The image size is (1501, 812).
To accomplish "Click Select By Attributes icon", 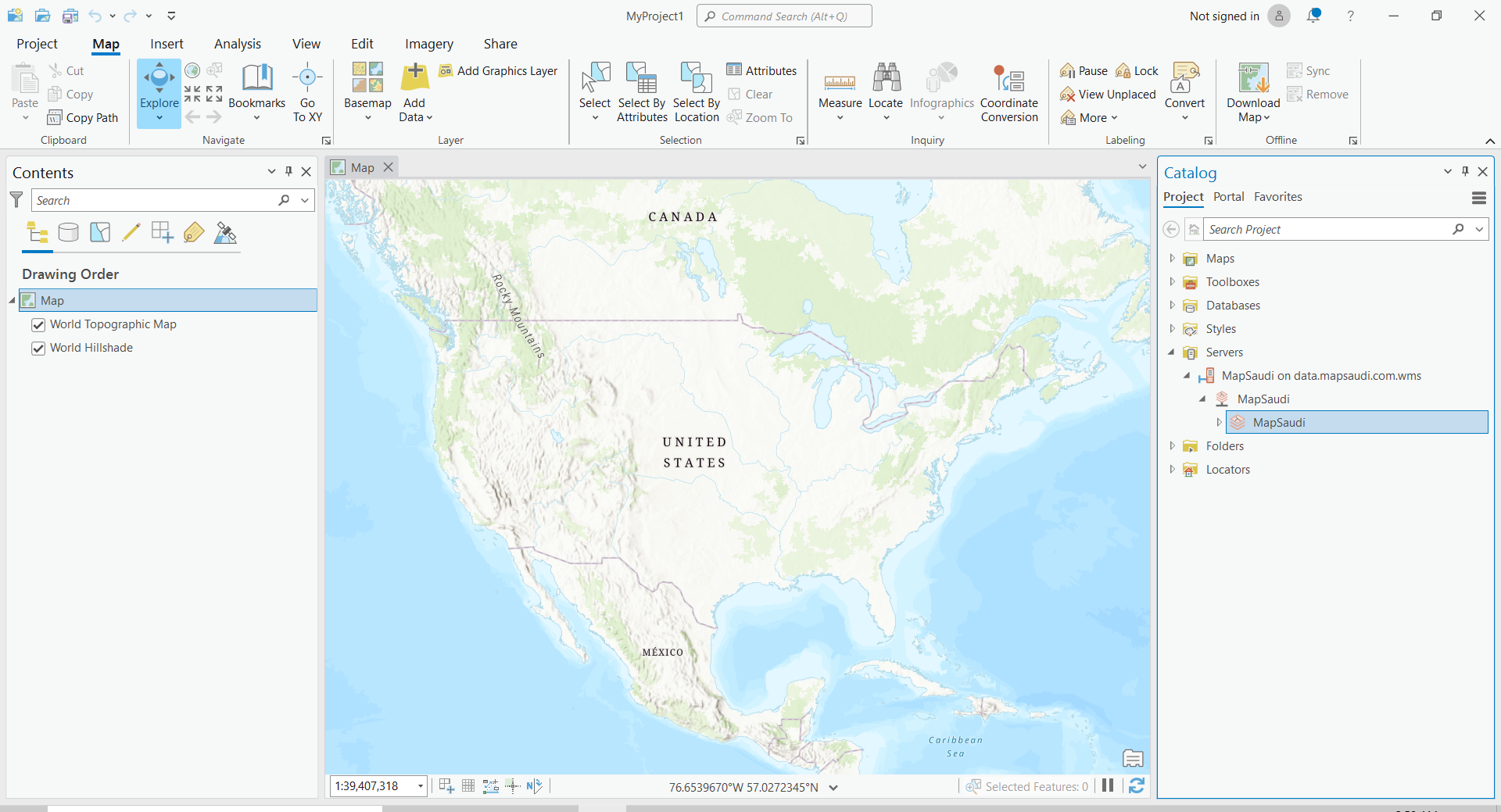I will [641, 80].
